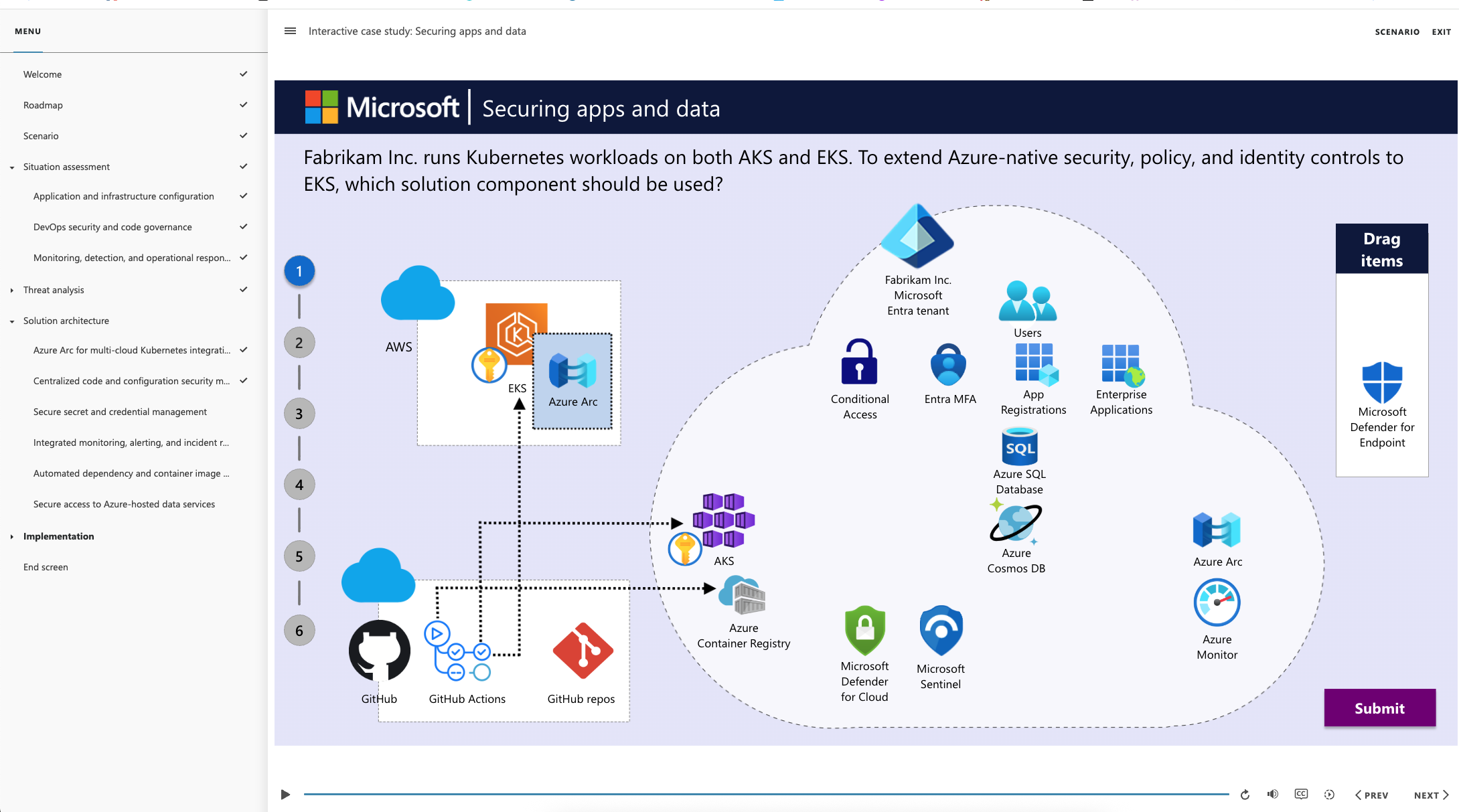Jump to question step 3
This screenshot has width=1459, height=812.
coord(299,414)
